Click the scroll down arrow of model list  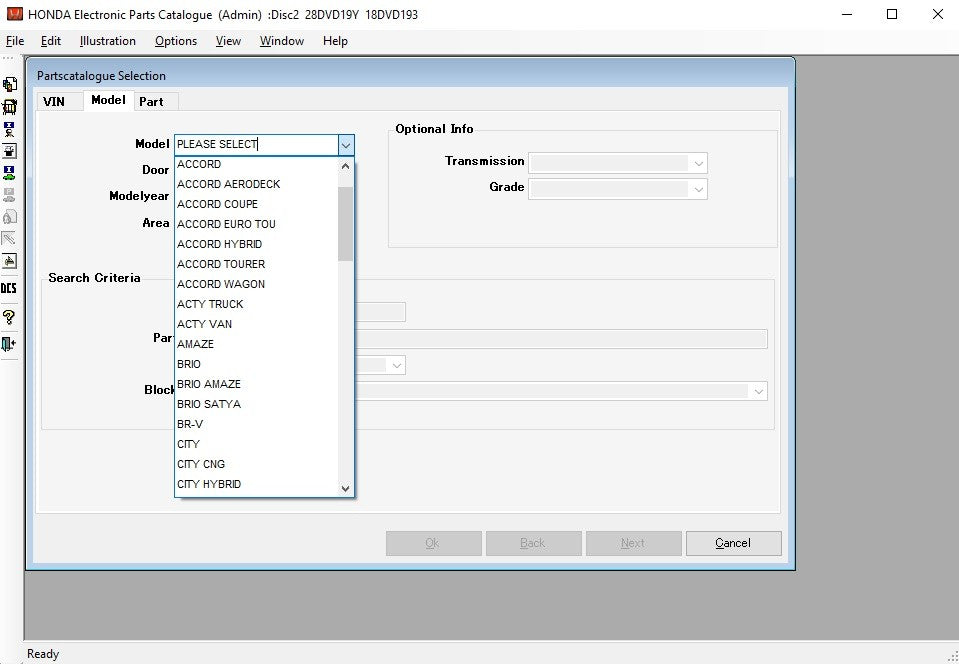[346, 489]
